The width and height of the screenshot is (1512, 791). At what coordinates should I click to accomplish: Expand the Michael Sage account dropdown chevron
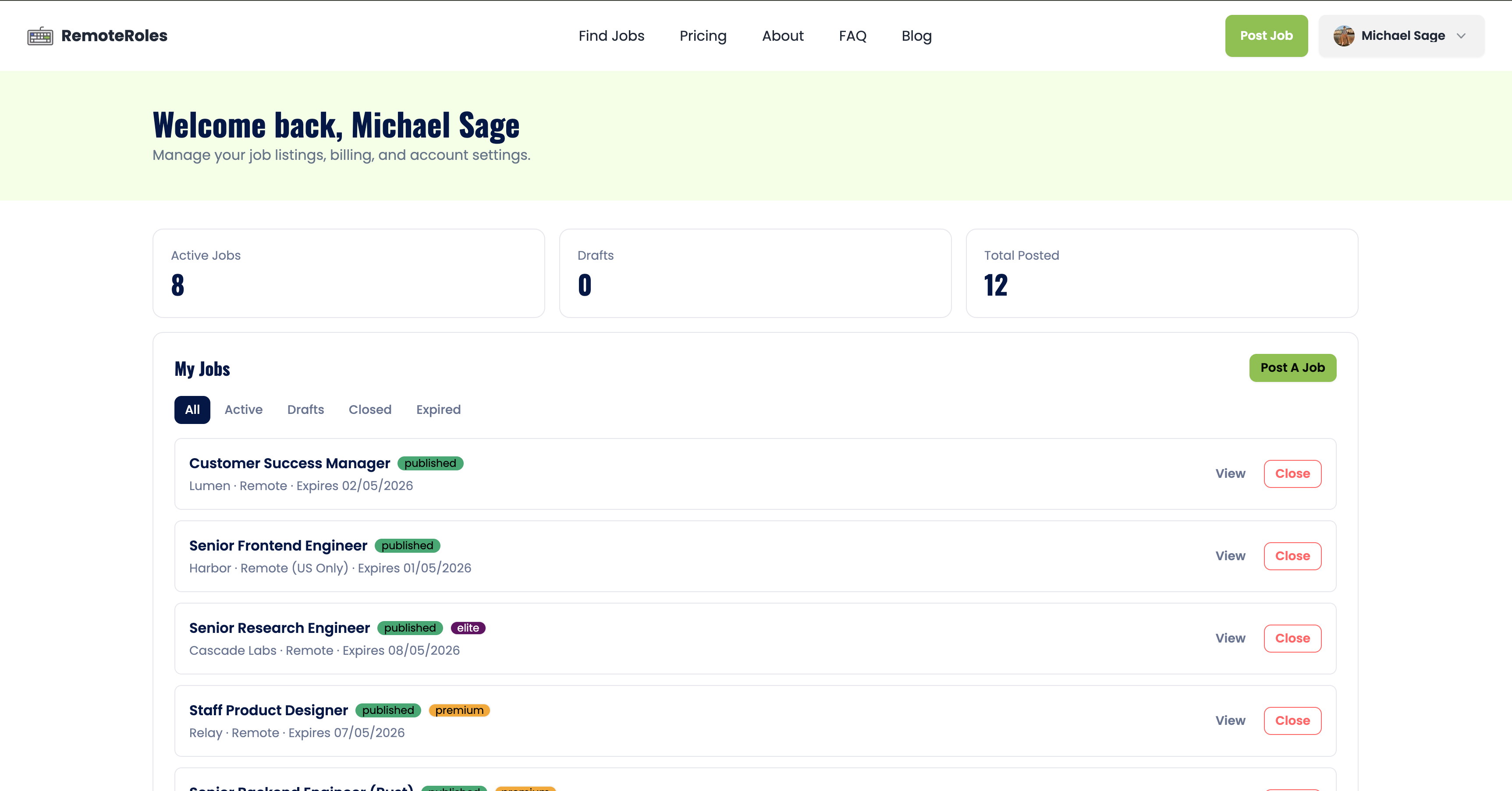tap(1461, 36)
